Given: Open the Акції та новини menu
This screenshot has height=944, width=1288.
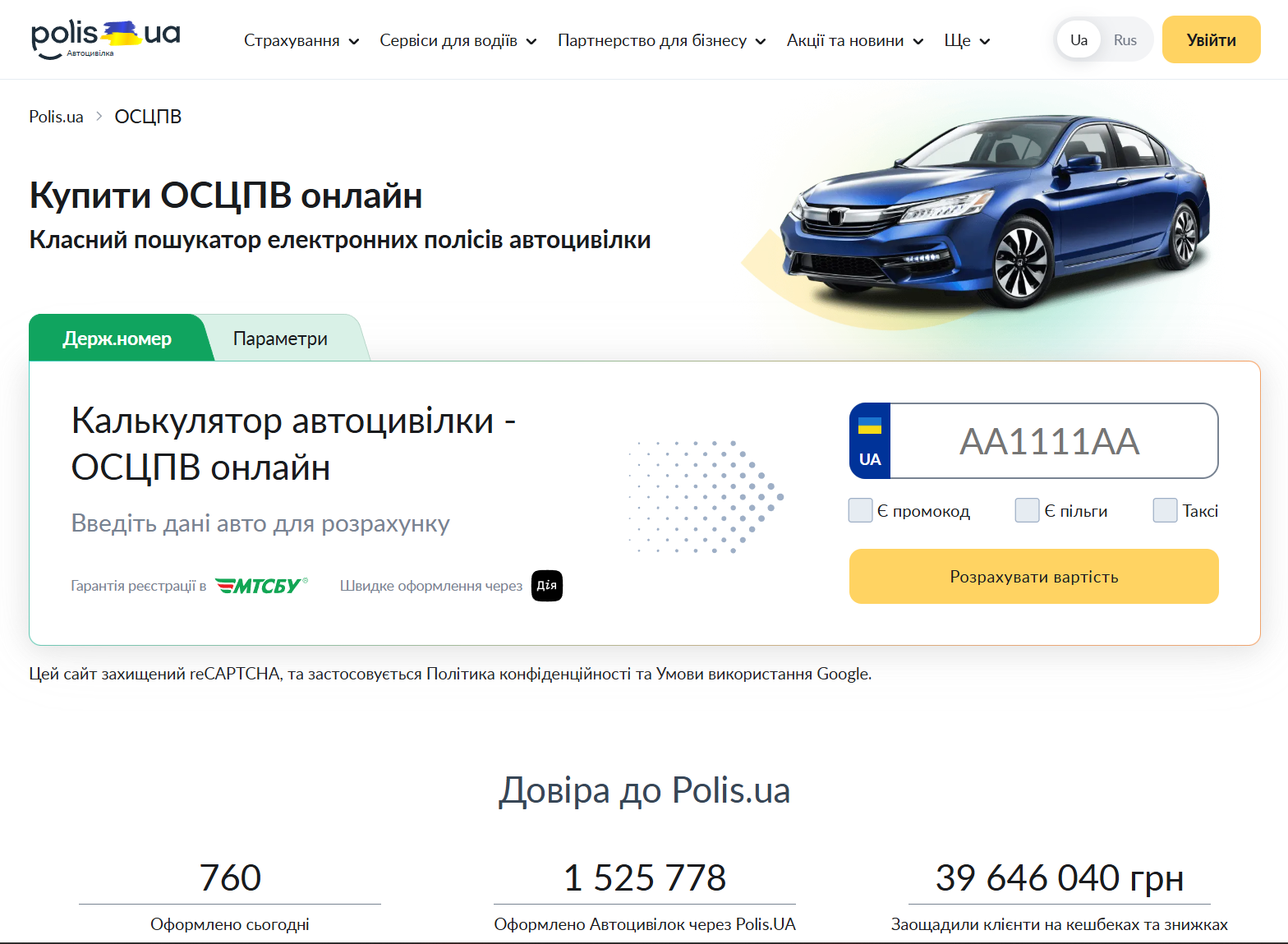Looking at the screenshot, I should [855, 40].
